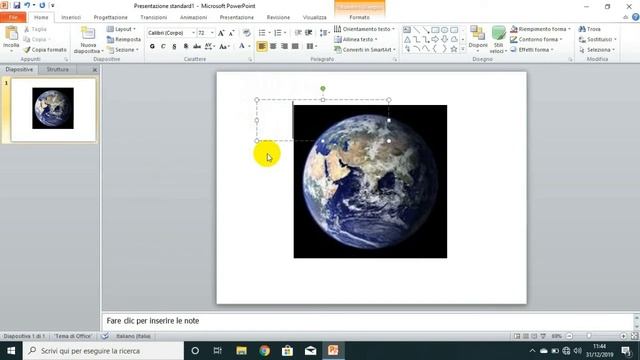
Task: Select the star shape
Action: coord(454,49)
